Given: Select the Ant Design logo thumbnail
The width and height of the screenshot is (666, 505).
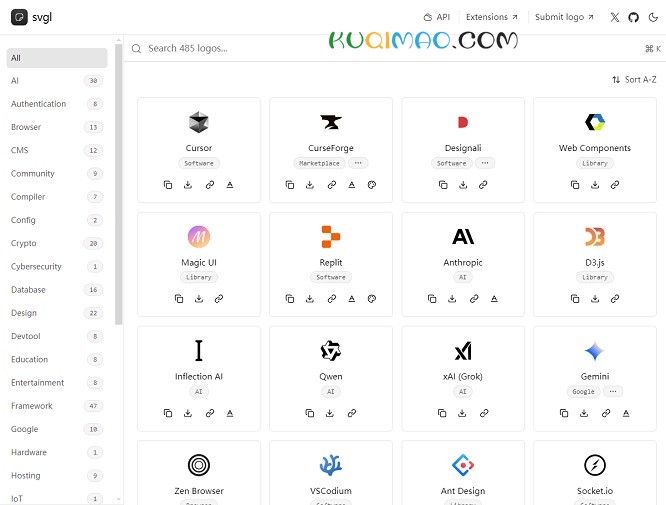Looking at the screenshot, I should click(463, 465).
